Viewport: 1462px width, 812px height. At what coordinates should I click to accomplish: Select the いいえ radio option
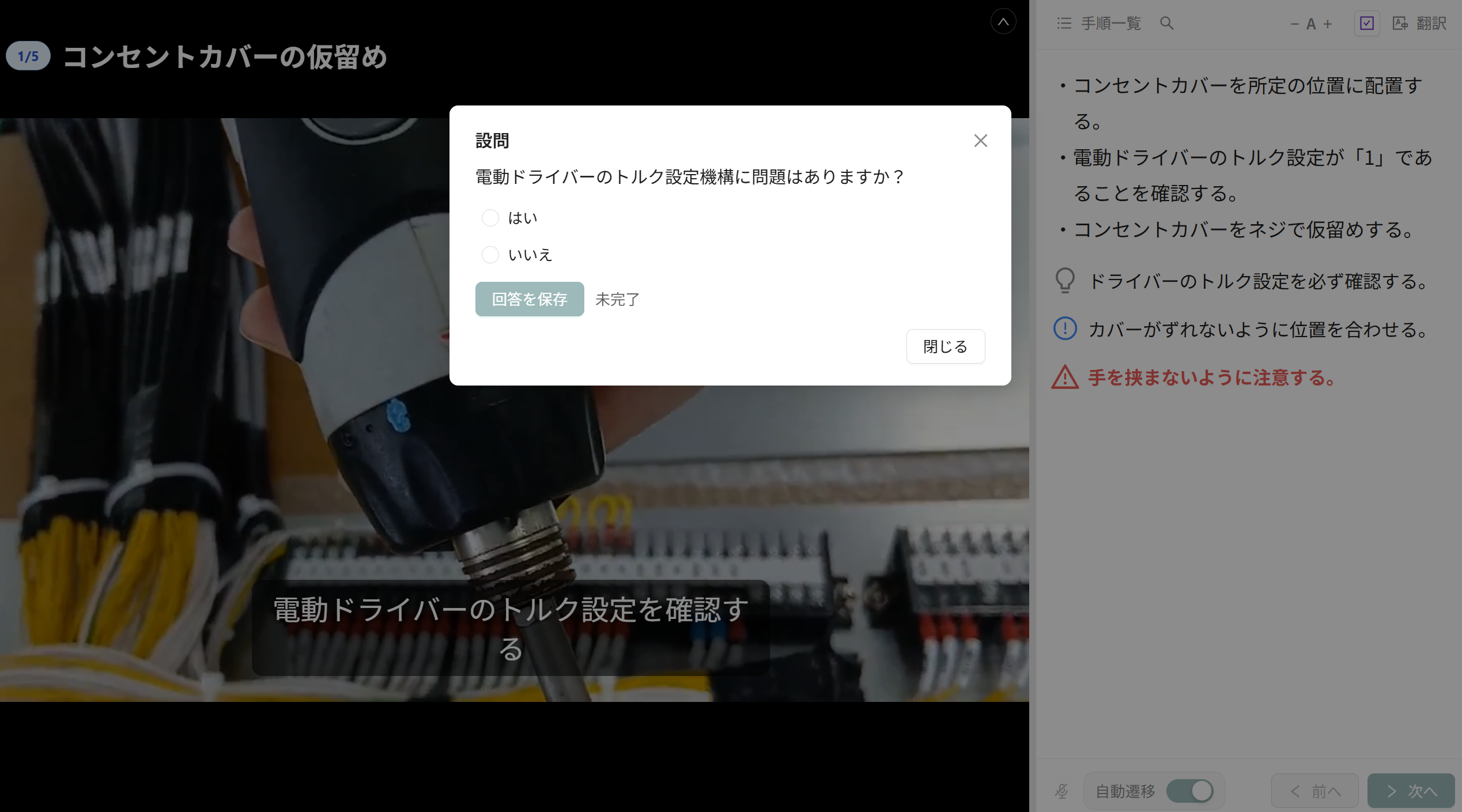[x=490, y=255]
